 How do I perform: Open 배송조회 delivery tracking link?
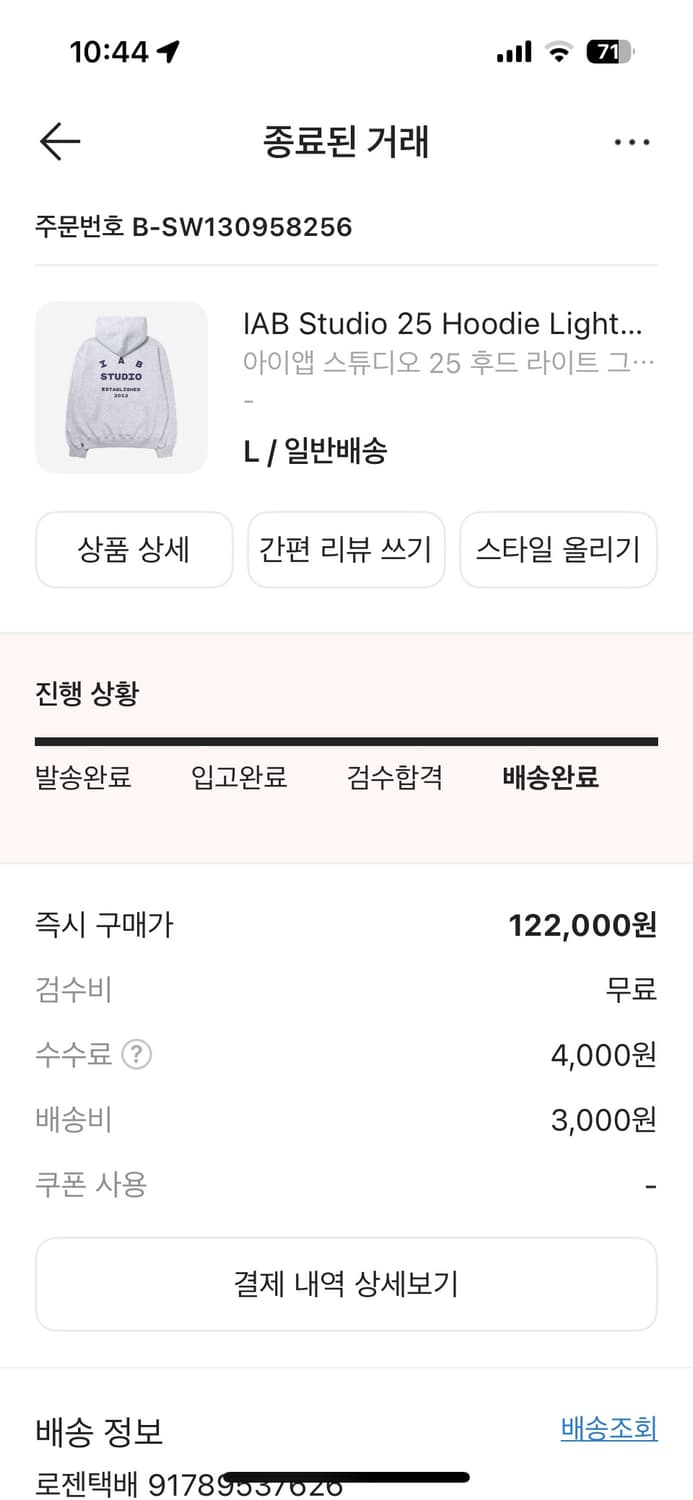[609, 1430]
